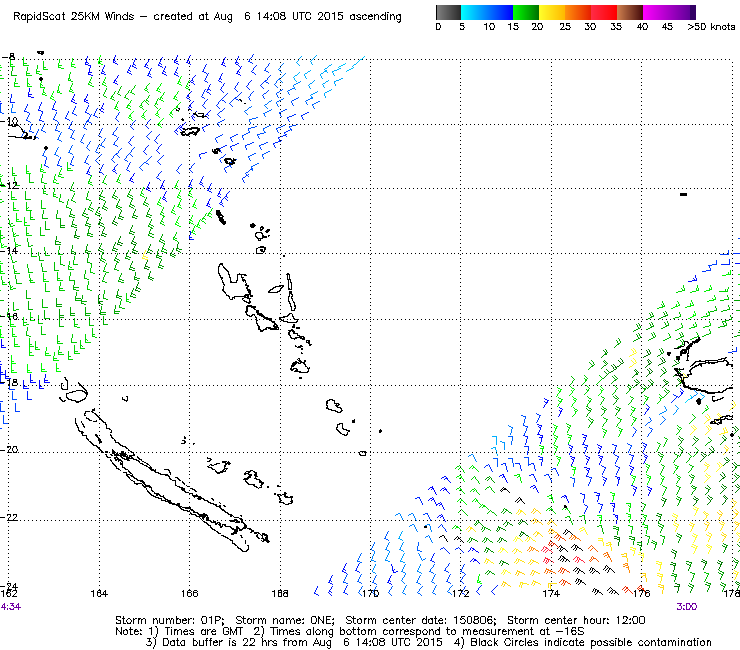Click the "Storm center date: 150806;" text

(421, 620)
